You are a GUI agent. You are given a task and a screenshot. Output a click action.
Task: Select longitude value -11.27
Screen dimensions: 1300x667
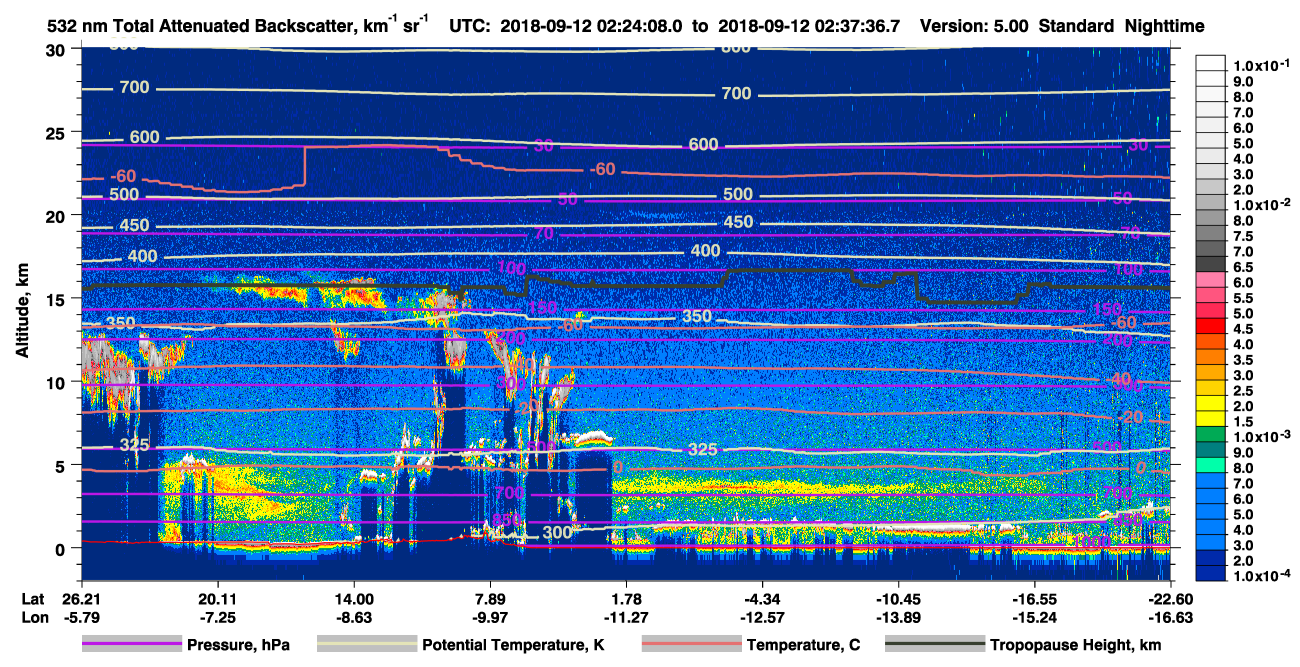click(x=626, y=617)
